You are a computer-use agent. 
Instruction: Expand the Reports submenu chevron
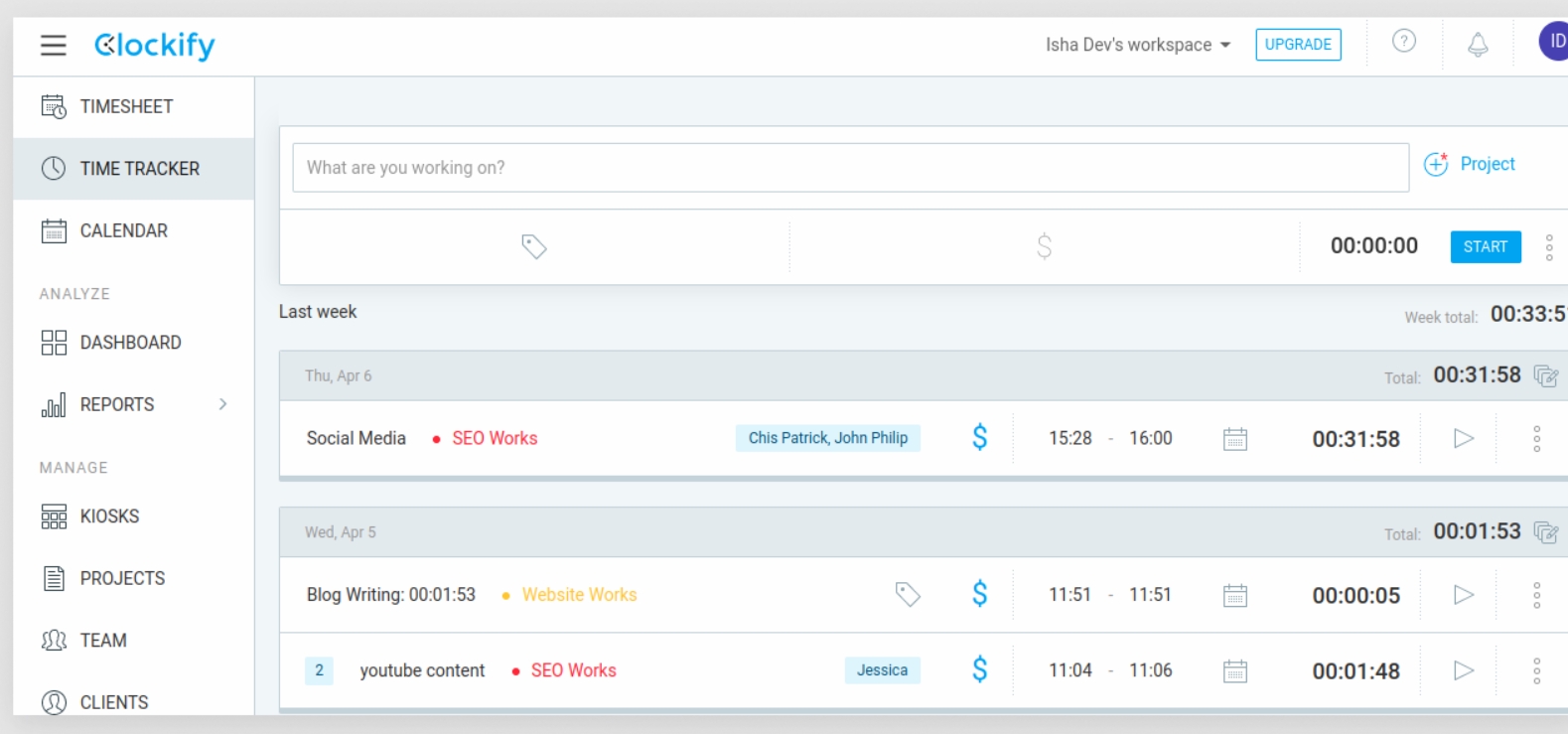click(222, 404)
